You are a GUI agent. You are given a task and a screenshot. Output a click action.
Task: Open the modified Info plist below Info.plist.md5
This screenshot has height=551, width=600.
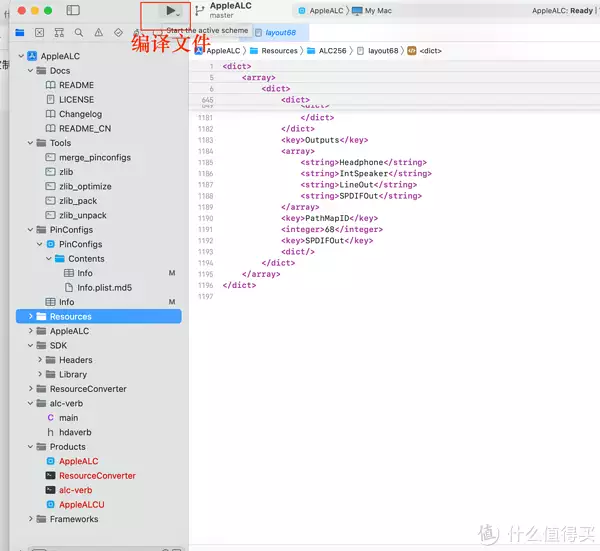66,302
